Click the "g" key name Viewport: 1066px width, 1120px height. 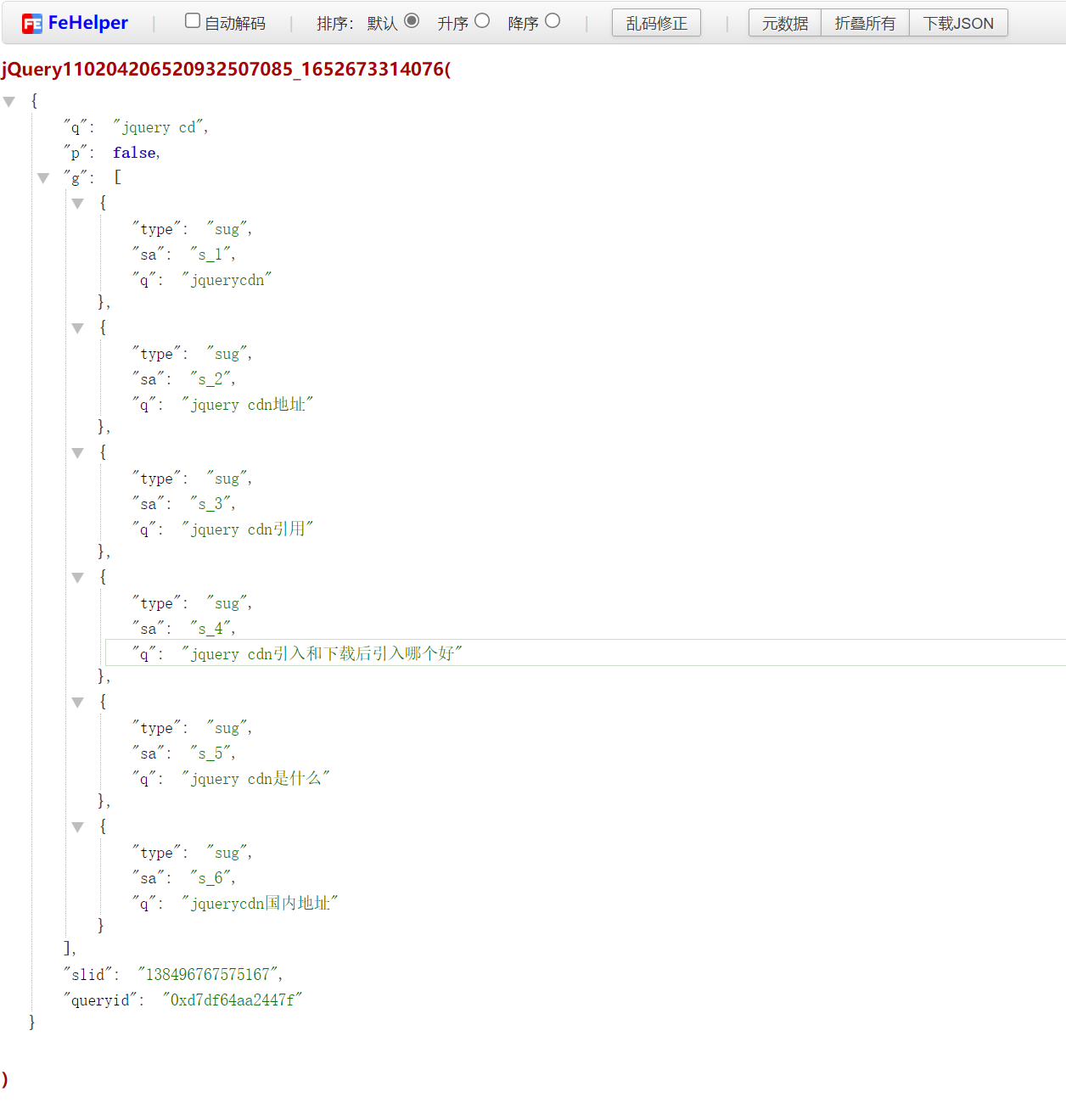[76, 178]
